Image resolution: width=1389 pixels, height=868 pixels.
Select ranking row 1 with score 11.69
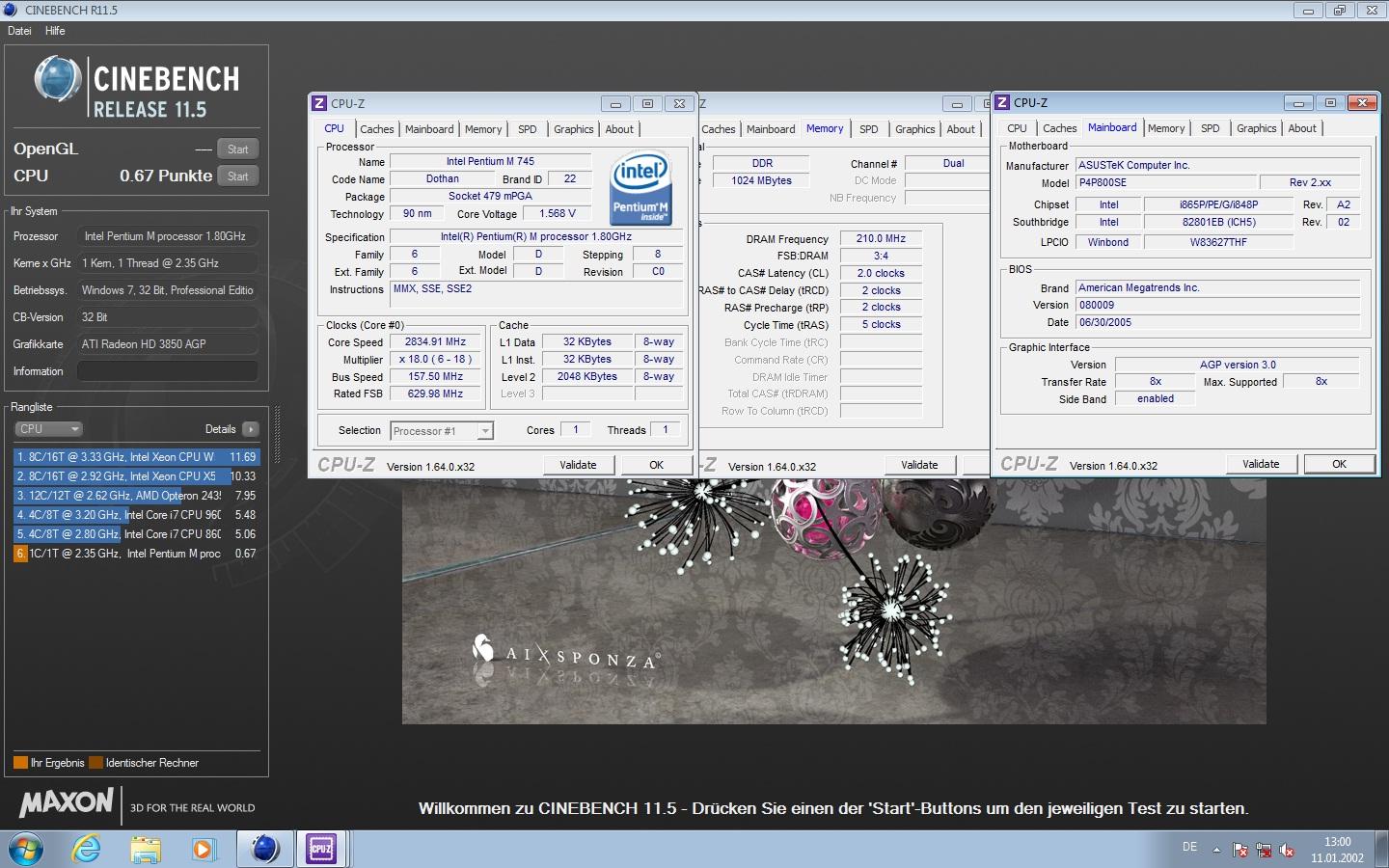point(137,457)
